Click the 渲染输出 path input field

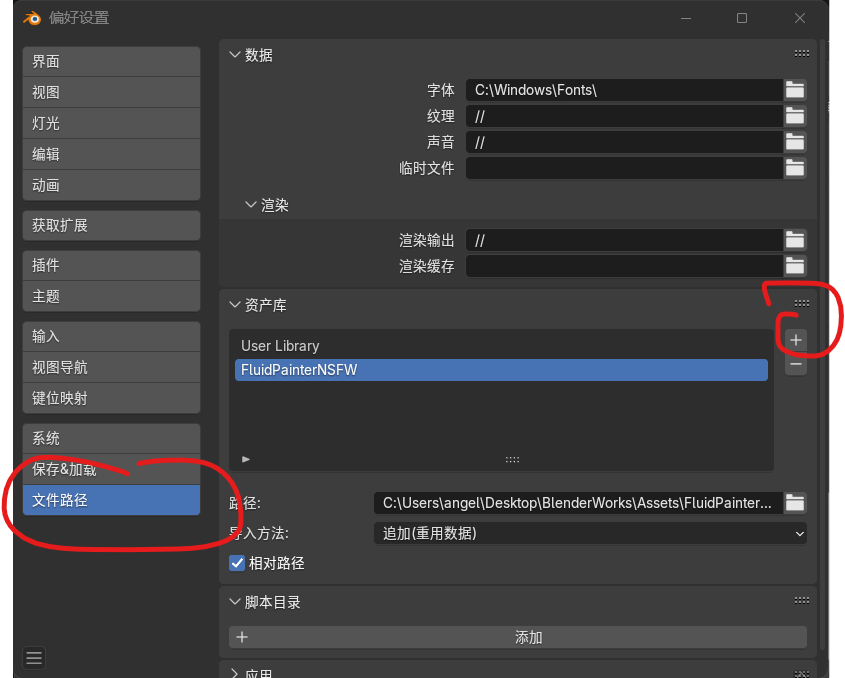click(625, 240)
